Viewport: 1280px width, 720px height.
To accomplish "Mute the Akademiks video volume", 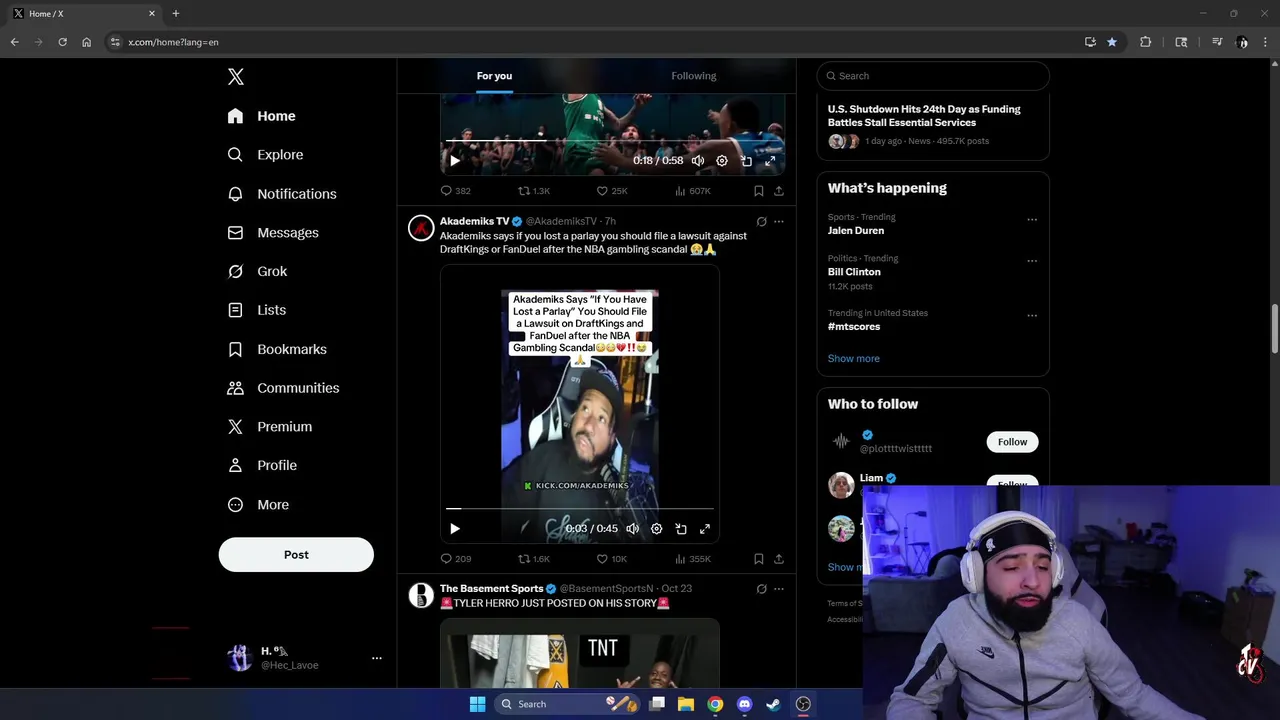I will click(x=632, y=529).
